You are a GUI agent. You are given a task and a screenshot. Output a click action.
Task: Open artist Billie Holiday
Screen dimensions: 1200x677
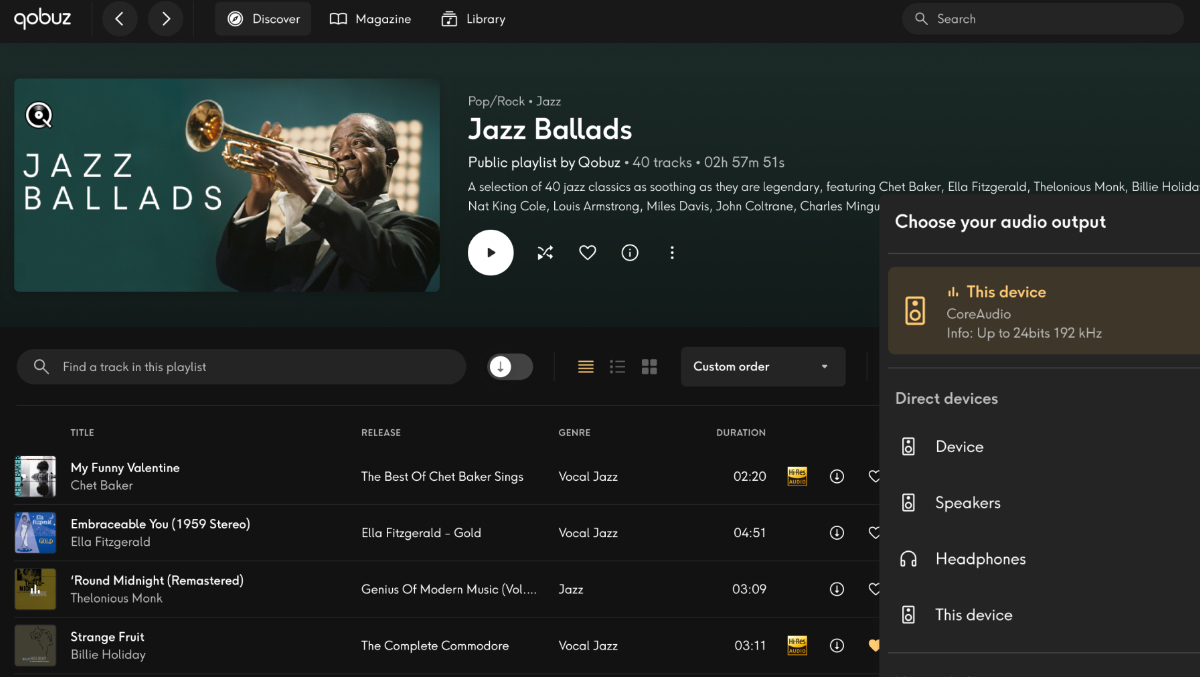click(x=108, y=654)
